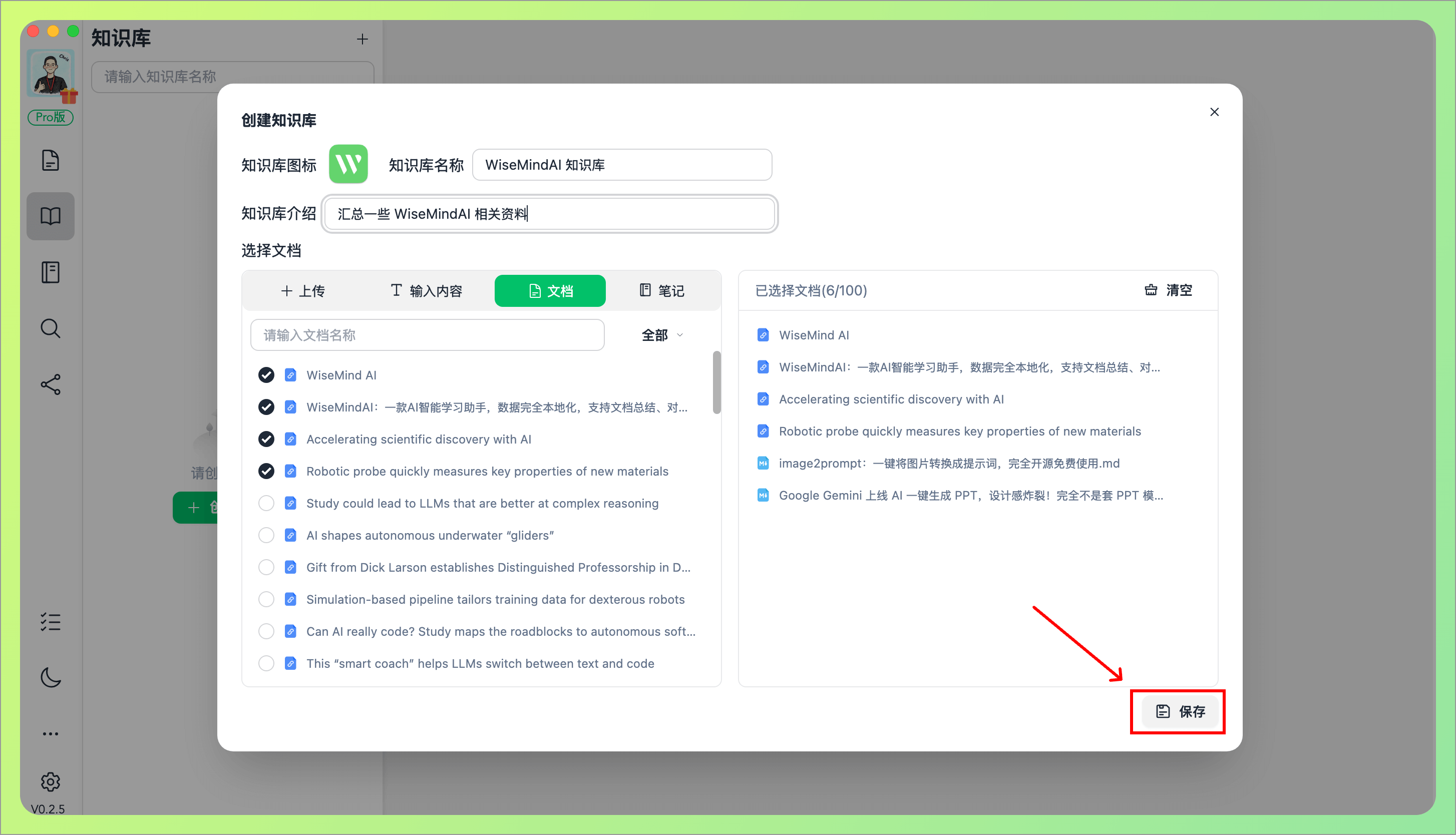1456x835 pixels.
Task: Check the Study could lead to LLMs document
Action: coord(266,503)
